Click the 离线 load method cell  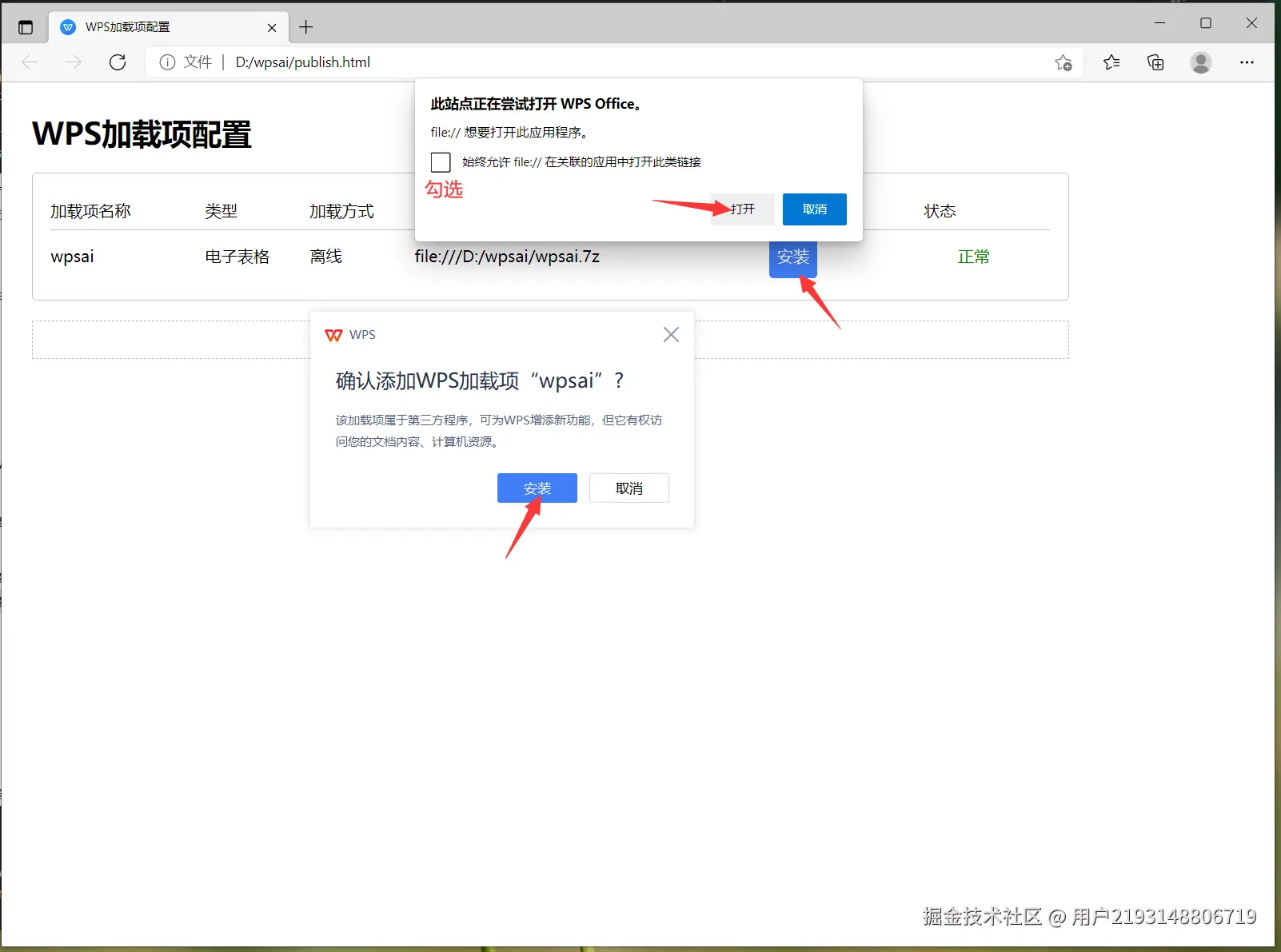pos(326,257)
